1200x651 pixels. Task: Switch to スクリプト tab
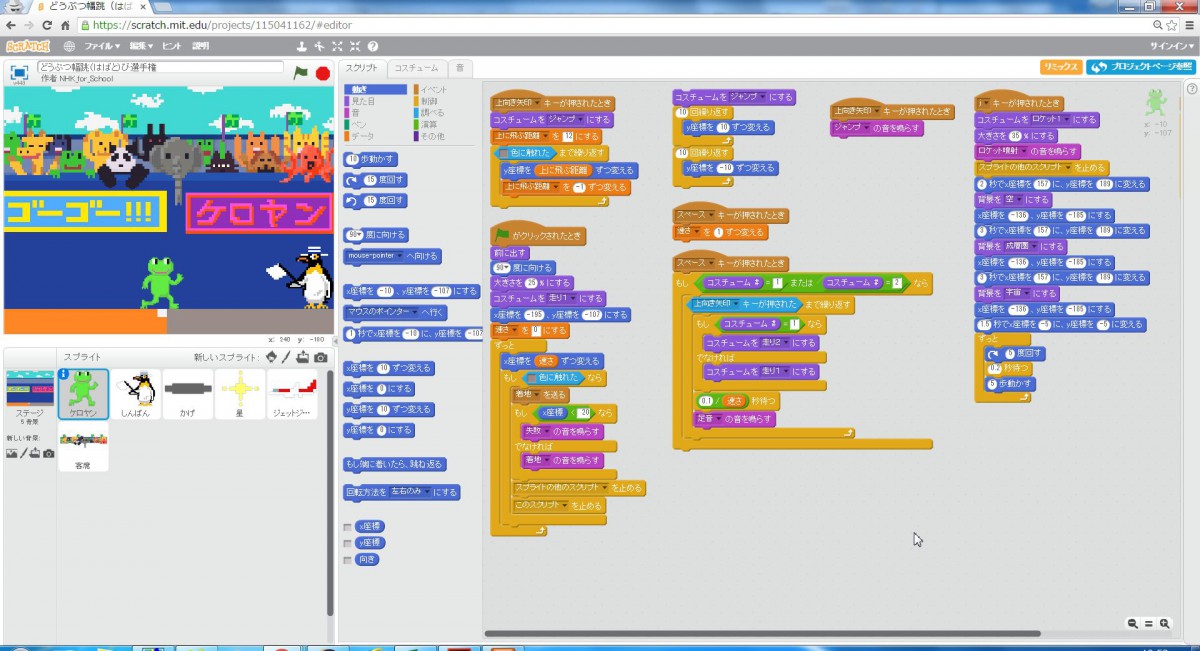tap(362, 68)
